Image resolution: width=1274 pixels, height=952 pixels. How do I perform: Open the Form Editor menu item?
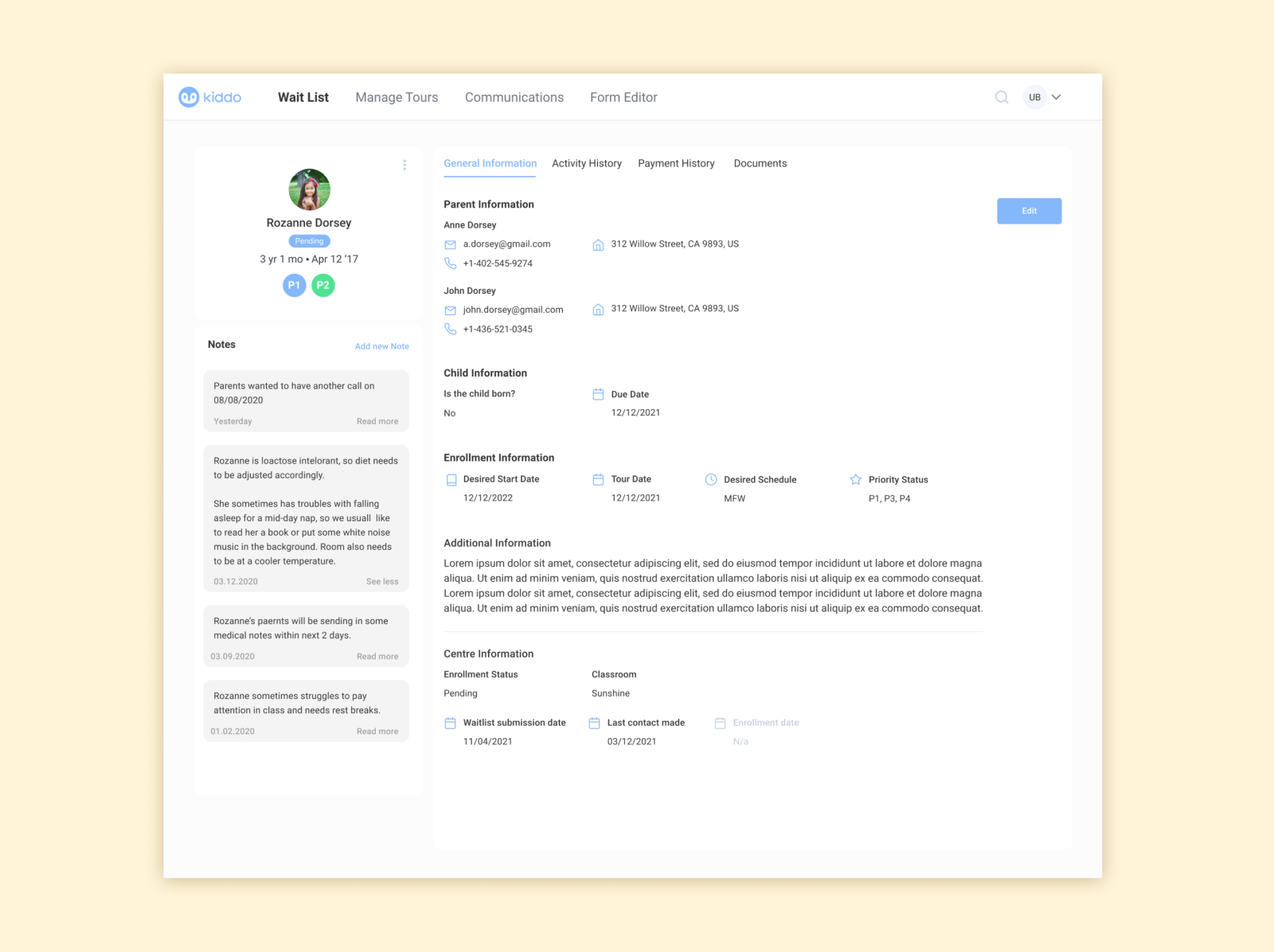(623, 96)
